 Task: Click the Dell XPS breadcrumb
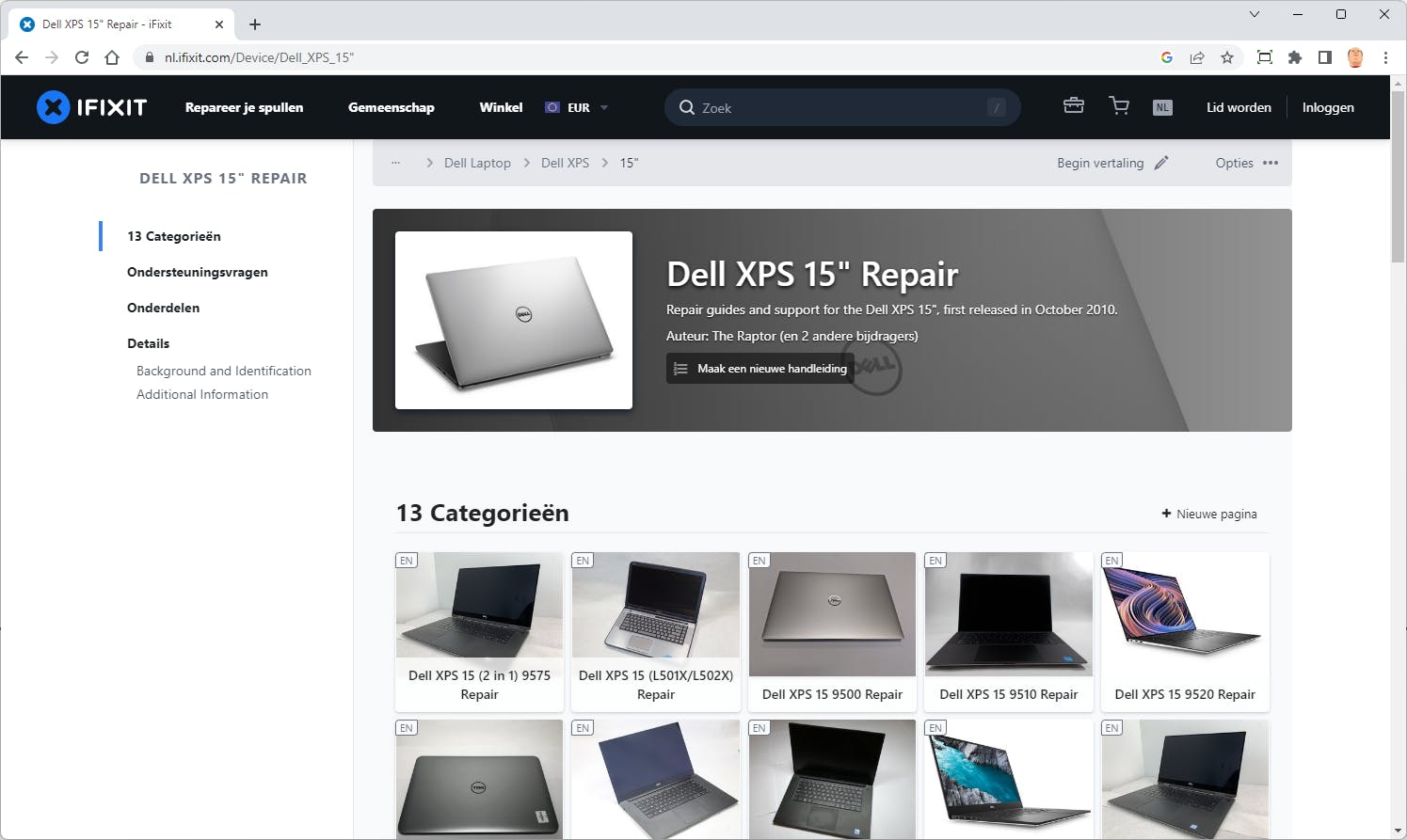pyautogui.click(x=565, y=163)
